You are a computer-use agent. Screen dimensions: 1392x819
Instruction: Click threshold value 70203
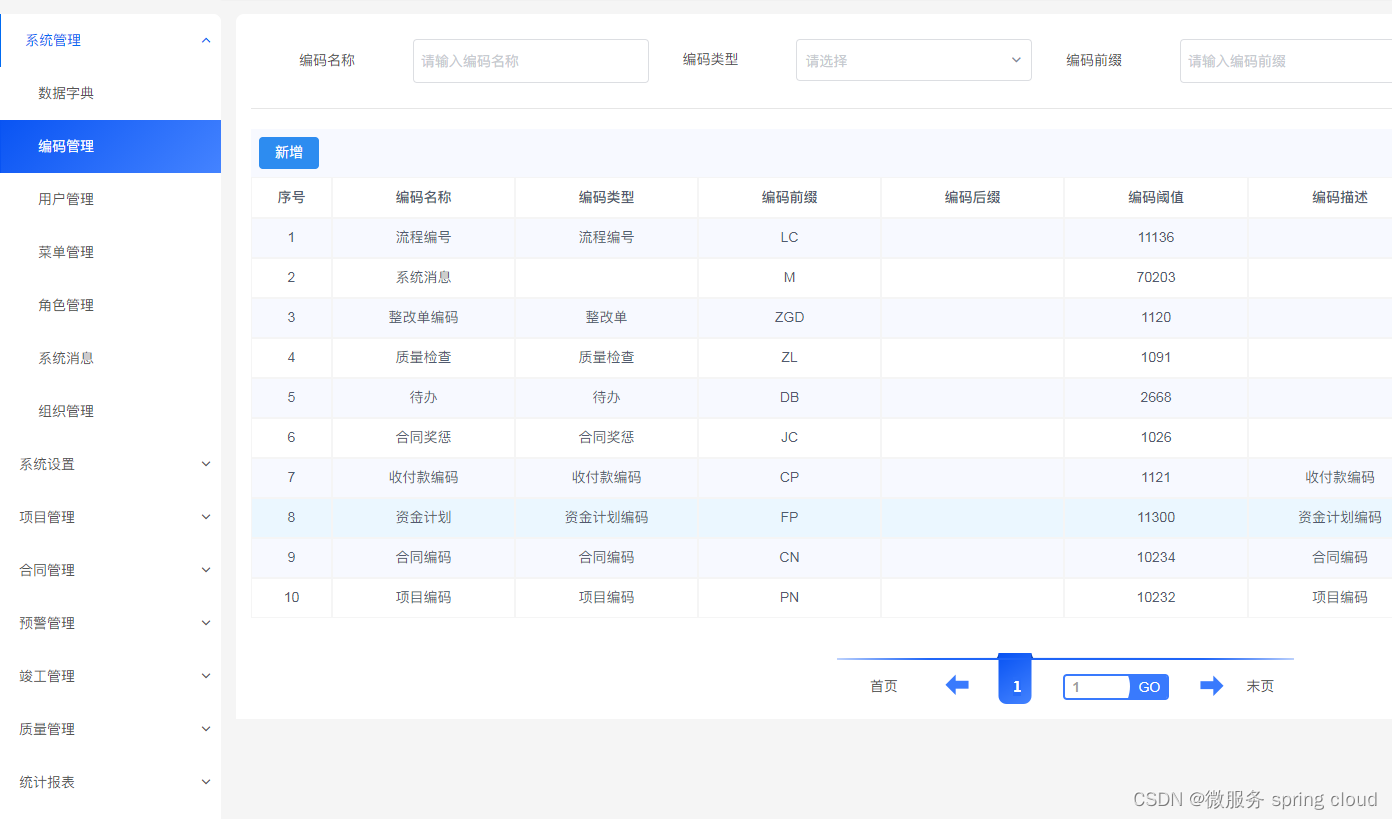point(1156,278)
